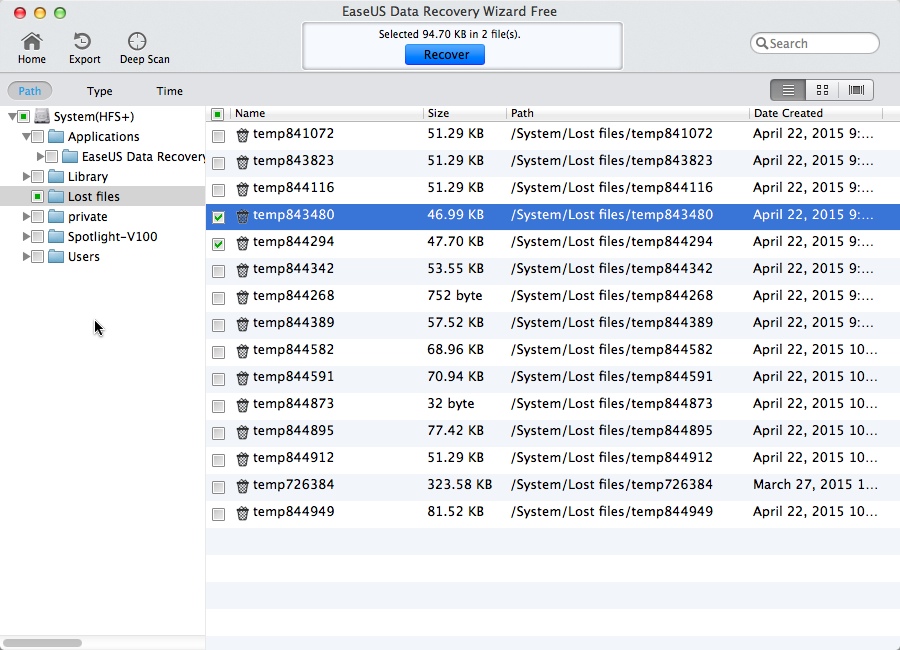900x650 pixels.
Task: Check the Library folder checkbox
Action: [37, 177]
